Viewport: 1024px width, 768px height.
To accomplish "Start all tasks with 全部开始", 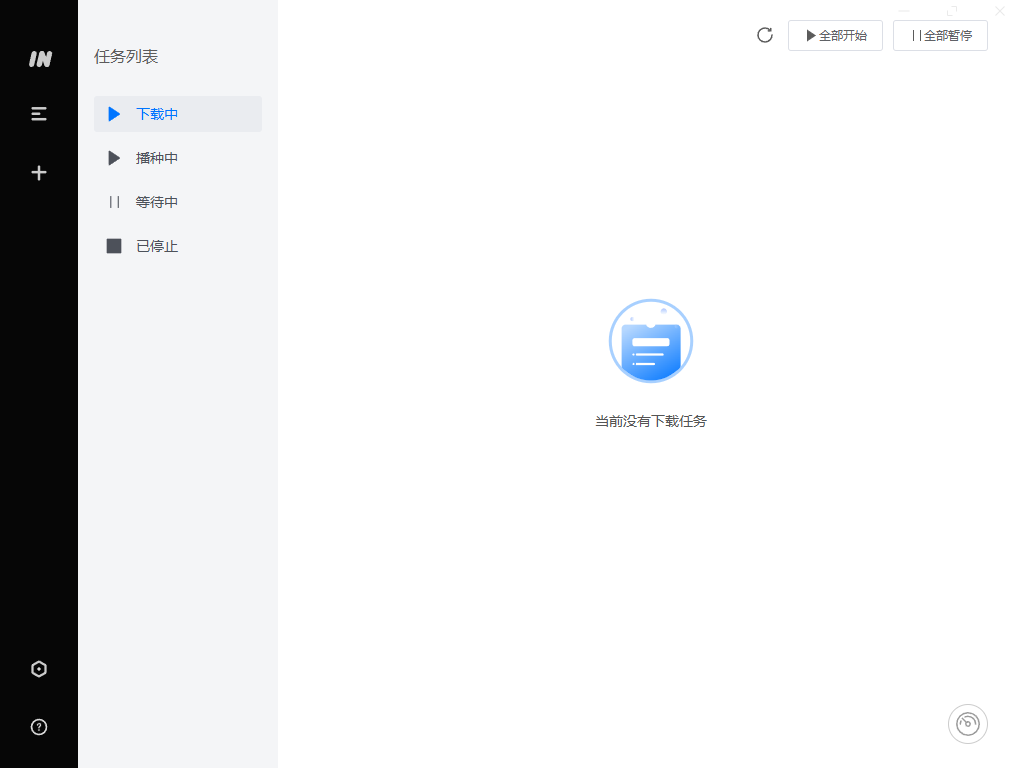I will click(835, 34).
